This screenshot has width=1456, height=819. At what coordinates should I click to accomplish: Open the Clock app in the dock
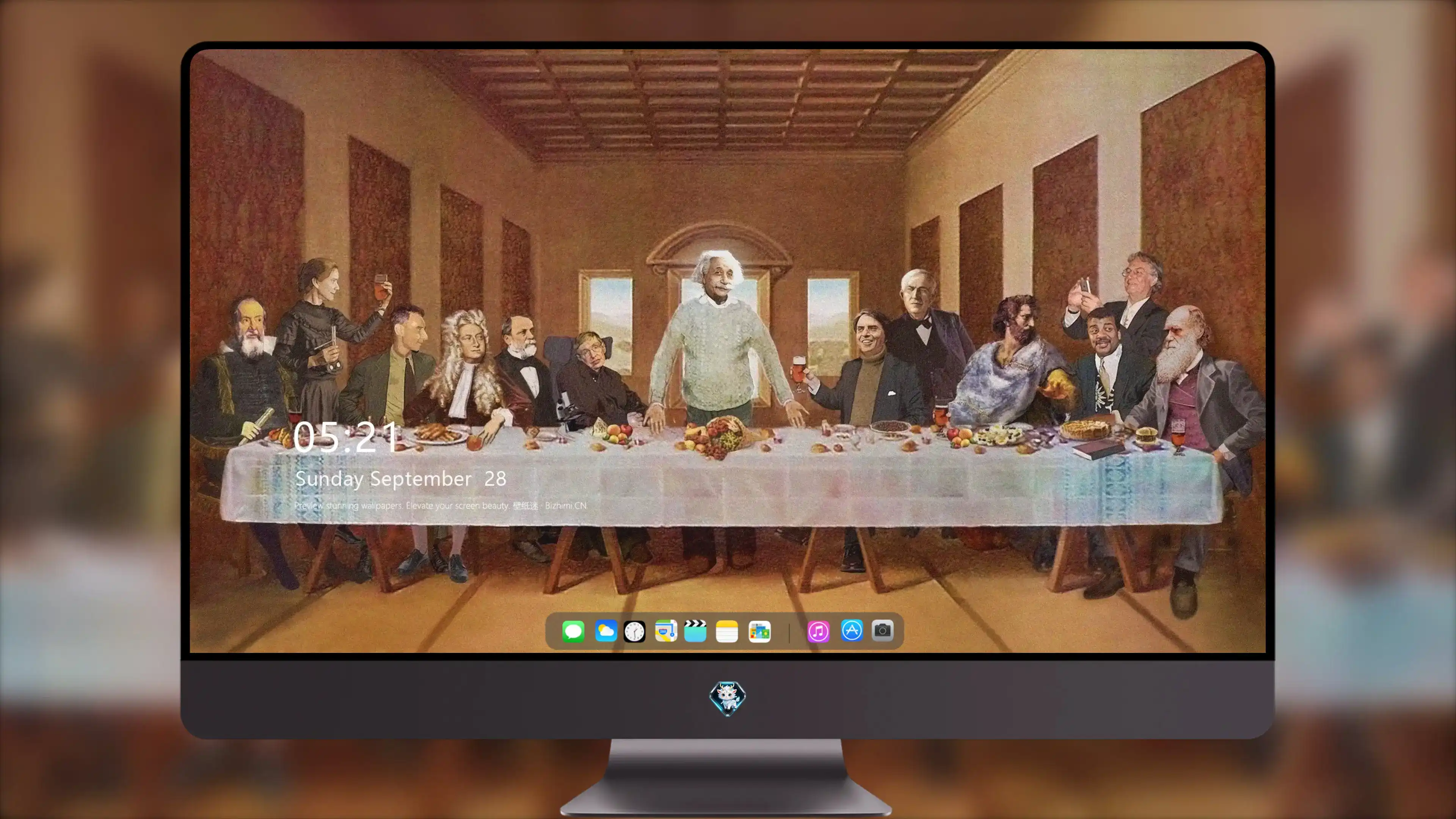[634, 631]
